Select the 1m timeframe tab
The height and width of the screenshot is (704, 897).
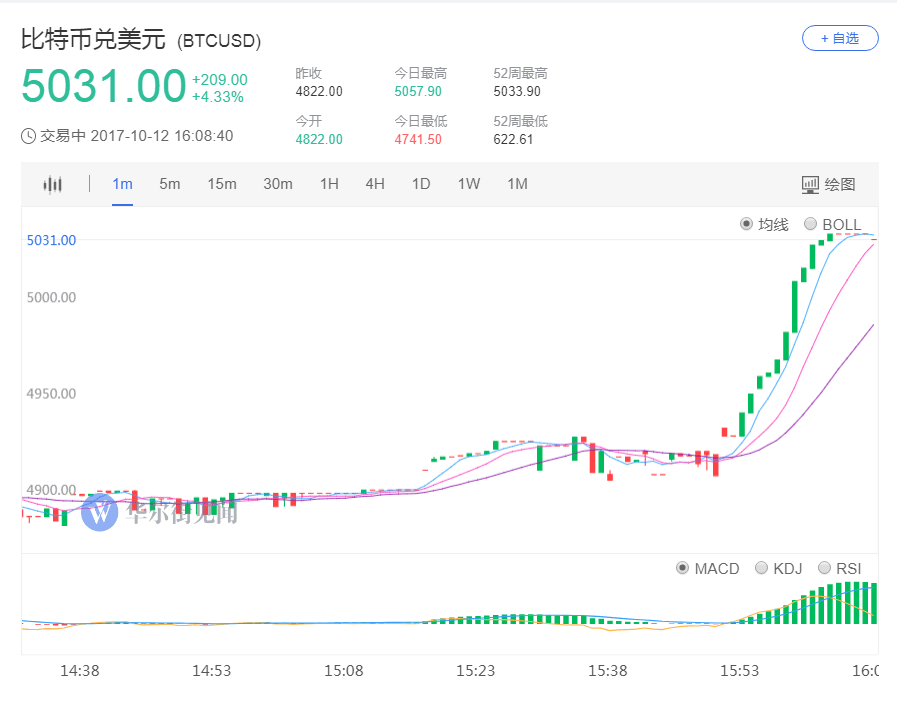tap(122, 184)
